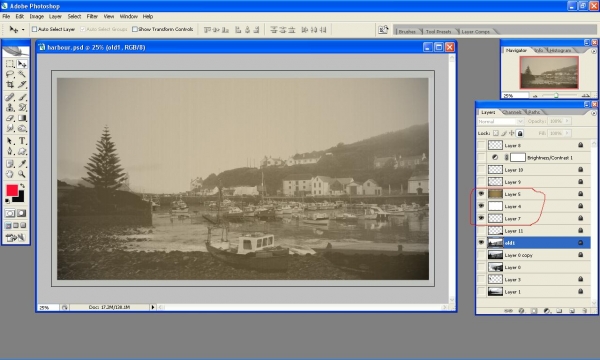Open the Filter menu

tap(92, 16)
